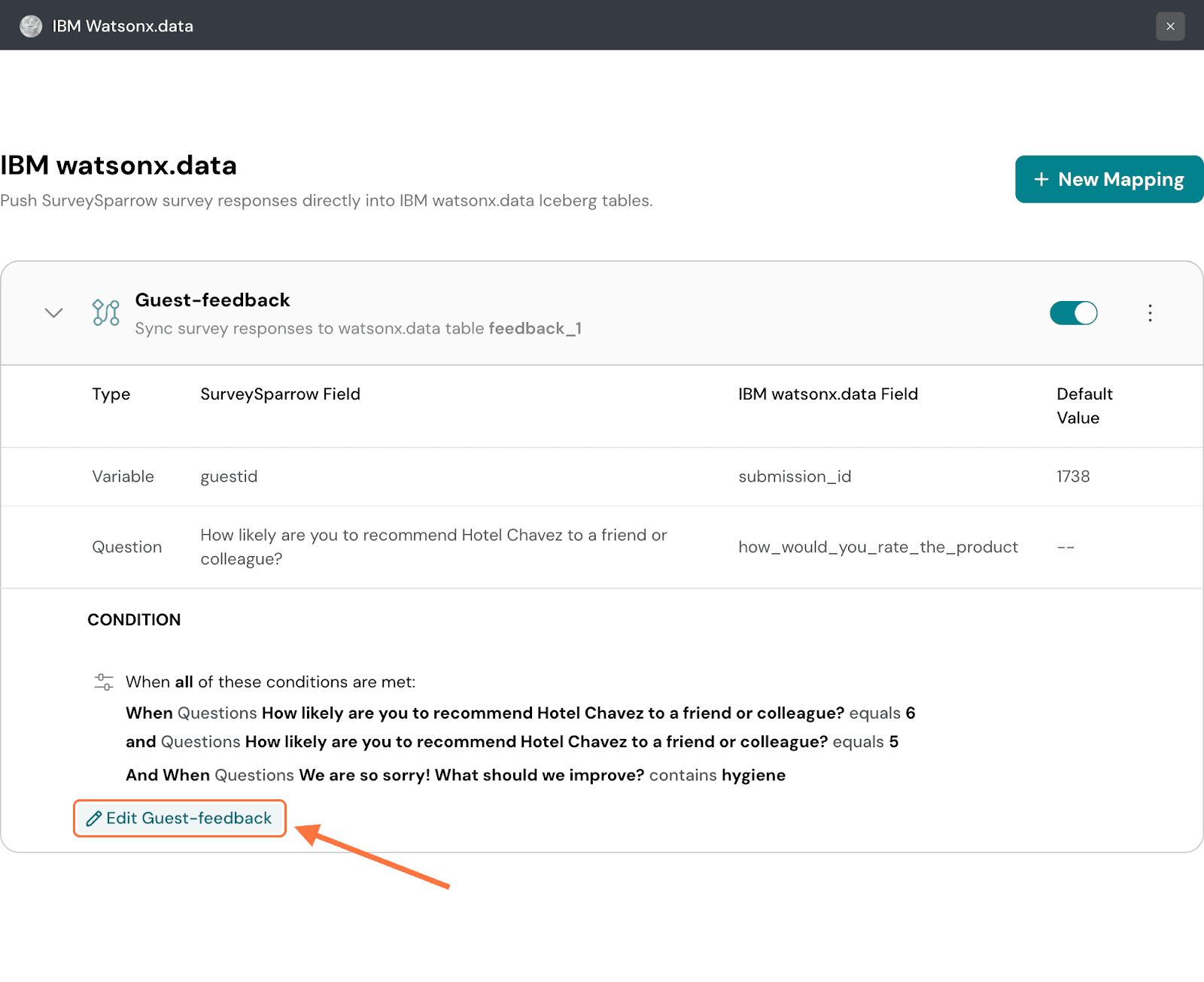Open the Guest-feedback three-dot options menu
Screen dimensions: 1204x982
pyautogui.click(x=1150, y=313)
